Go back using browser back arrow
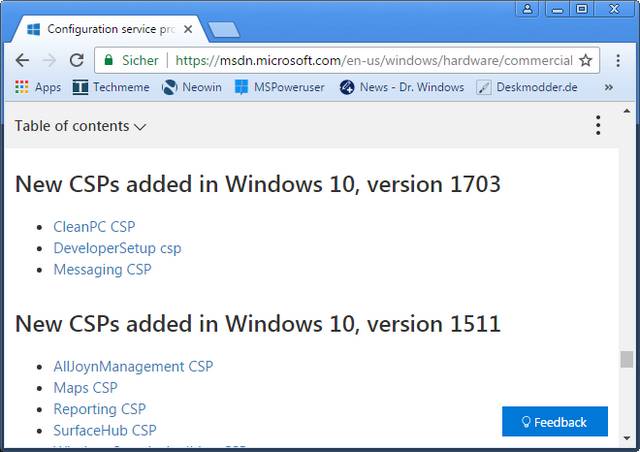This screenshot has height=452, width=640. pyautogui.click(x=22, y=60)
